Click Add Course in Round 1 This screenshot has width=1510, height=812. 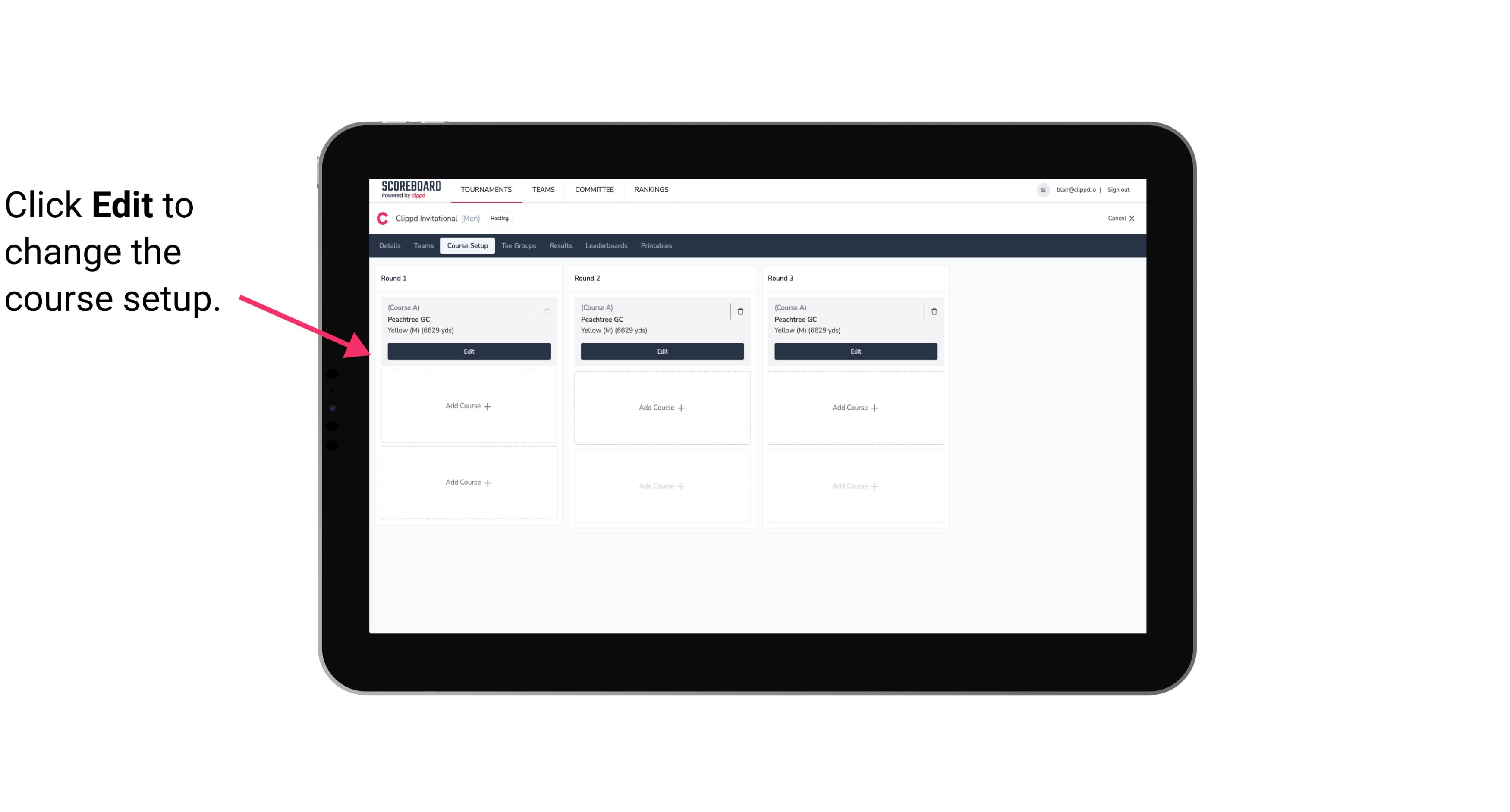pos(468,406)
